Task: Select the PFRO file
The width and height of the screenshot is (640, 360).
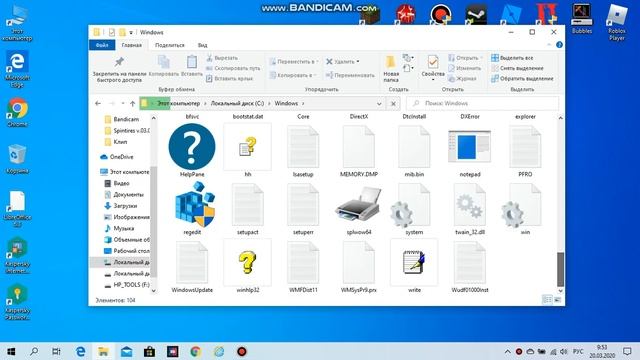Action: tap(525, 147)
